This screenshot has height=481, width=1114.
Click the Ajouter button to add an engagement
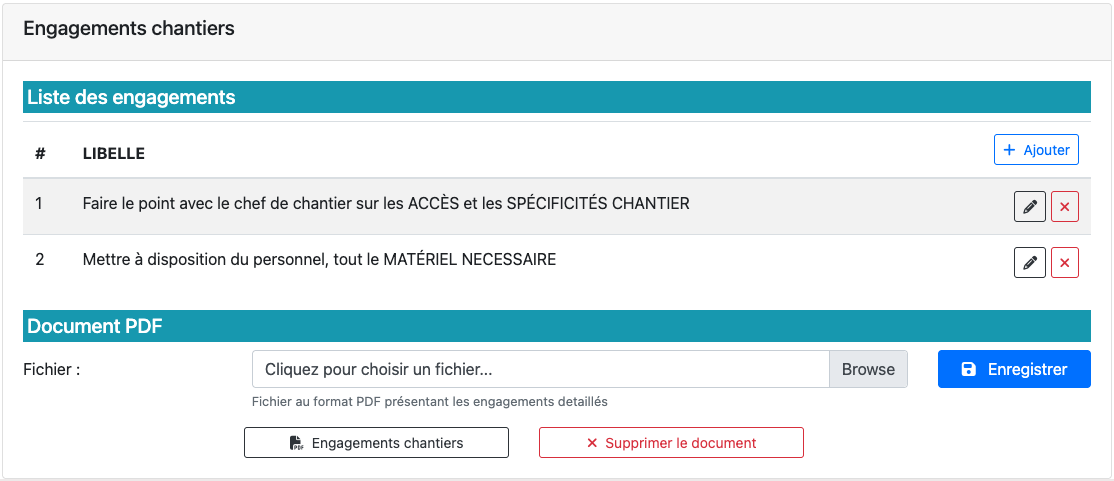coord(1036,150)
